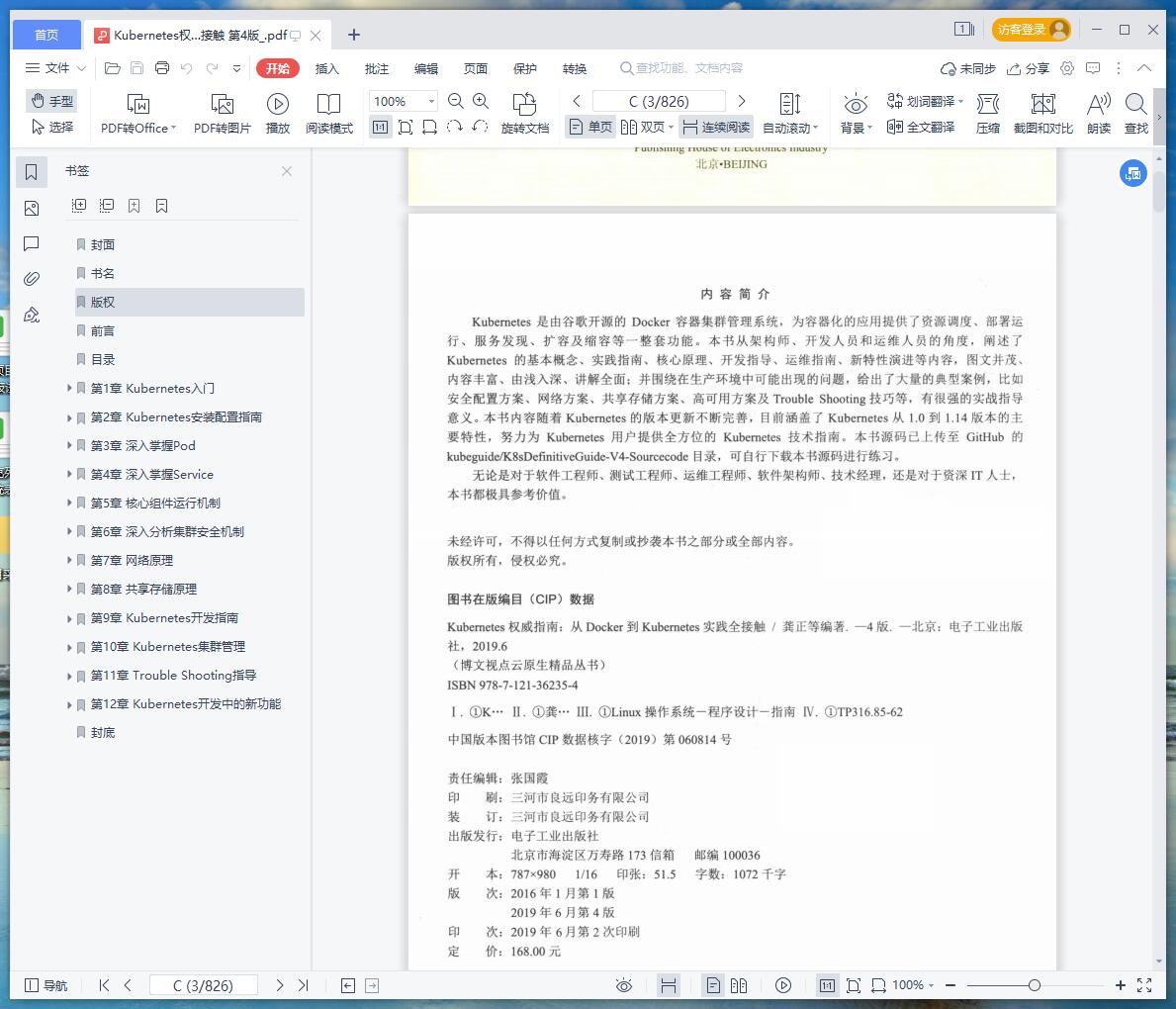
Task: Open the 批注 annotation tab
Action: click(377, 68)
